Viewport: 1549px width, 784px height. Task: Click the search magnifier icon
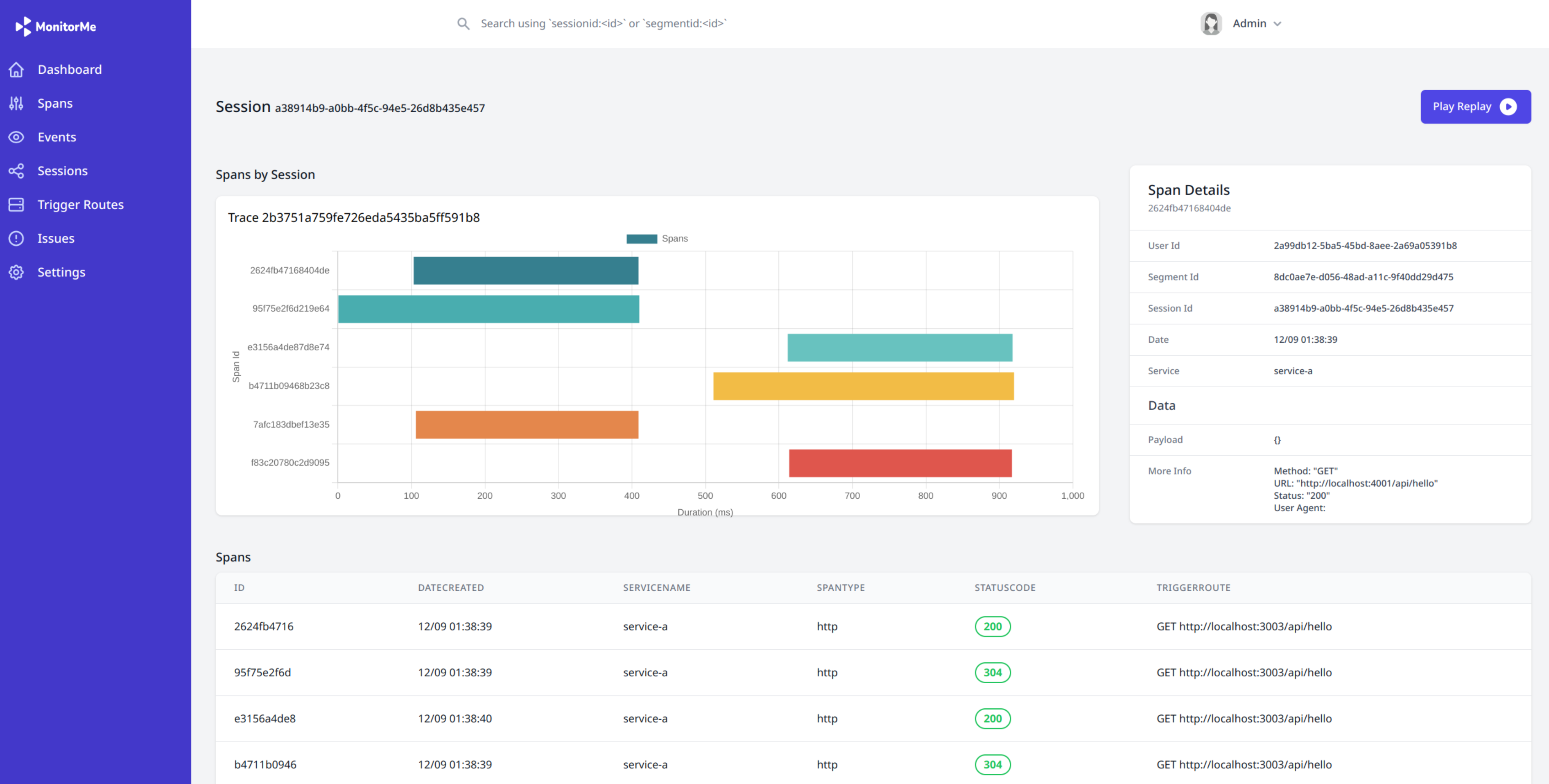[463, 23]
